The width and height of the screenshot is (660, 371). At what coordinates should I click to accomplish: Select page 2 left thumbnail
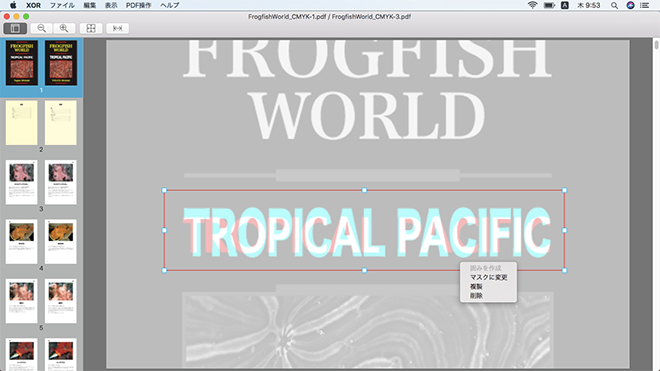[21, 123]
